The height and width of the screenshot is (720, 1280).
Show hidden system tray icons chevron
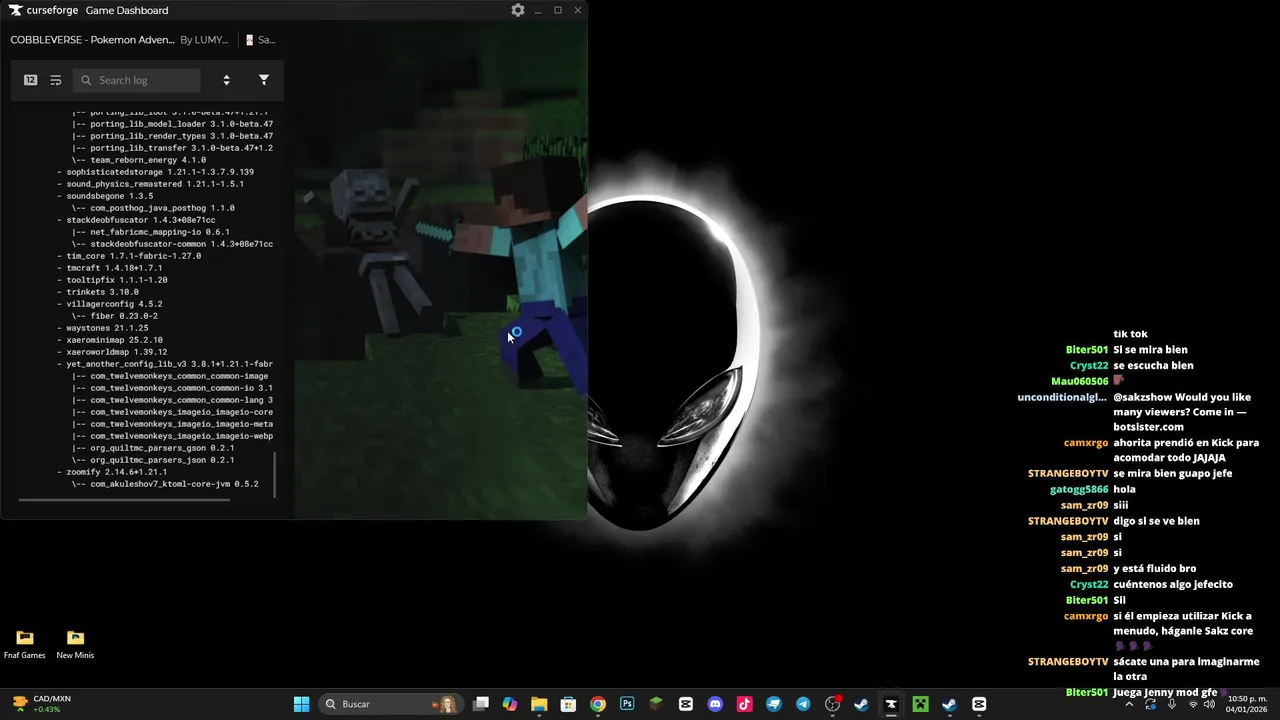click(1129, 704)
